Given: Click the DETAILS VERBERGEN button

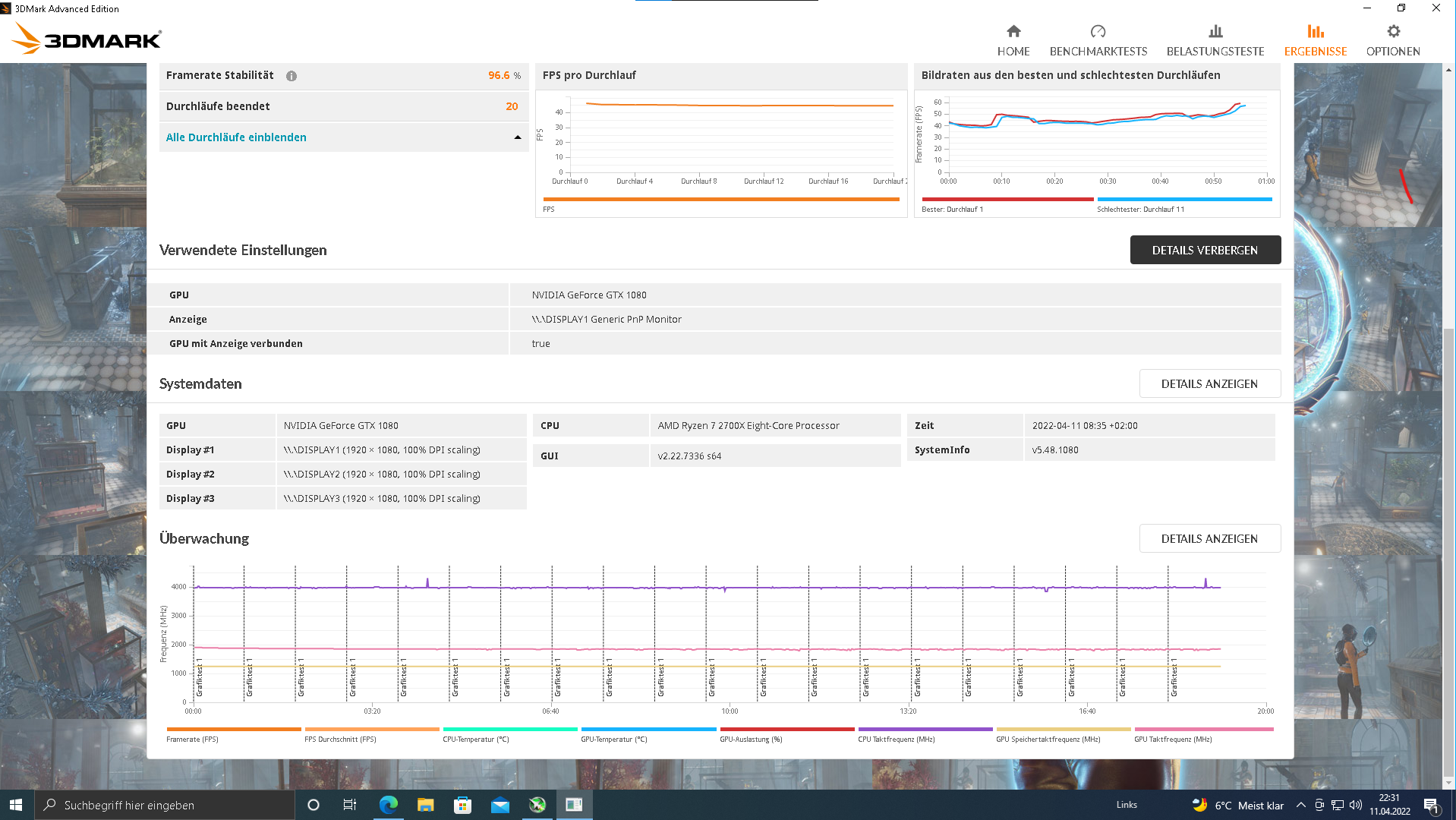Looking at the screenshot, I should tap(1205, 250).
